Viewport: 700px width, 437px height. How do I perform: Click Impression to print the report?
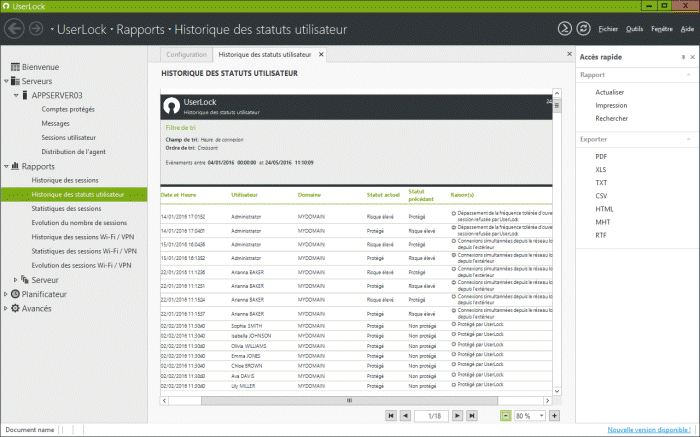(611, 105)
